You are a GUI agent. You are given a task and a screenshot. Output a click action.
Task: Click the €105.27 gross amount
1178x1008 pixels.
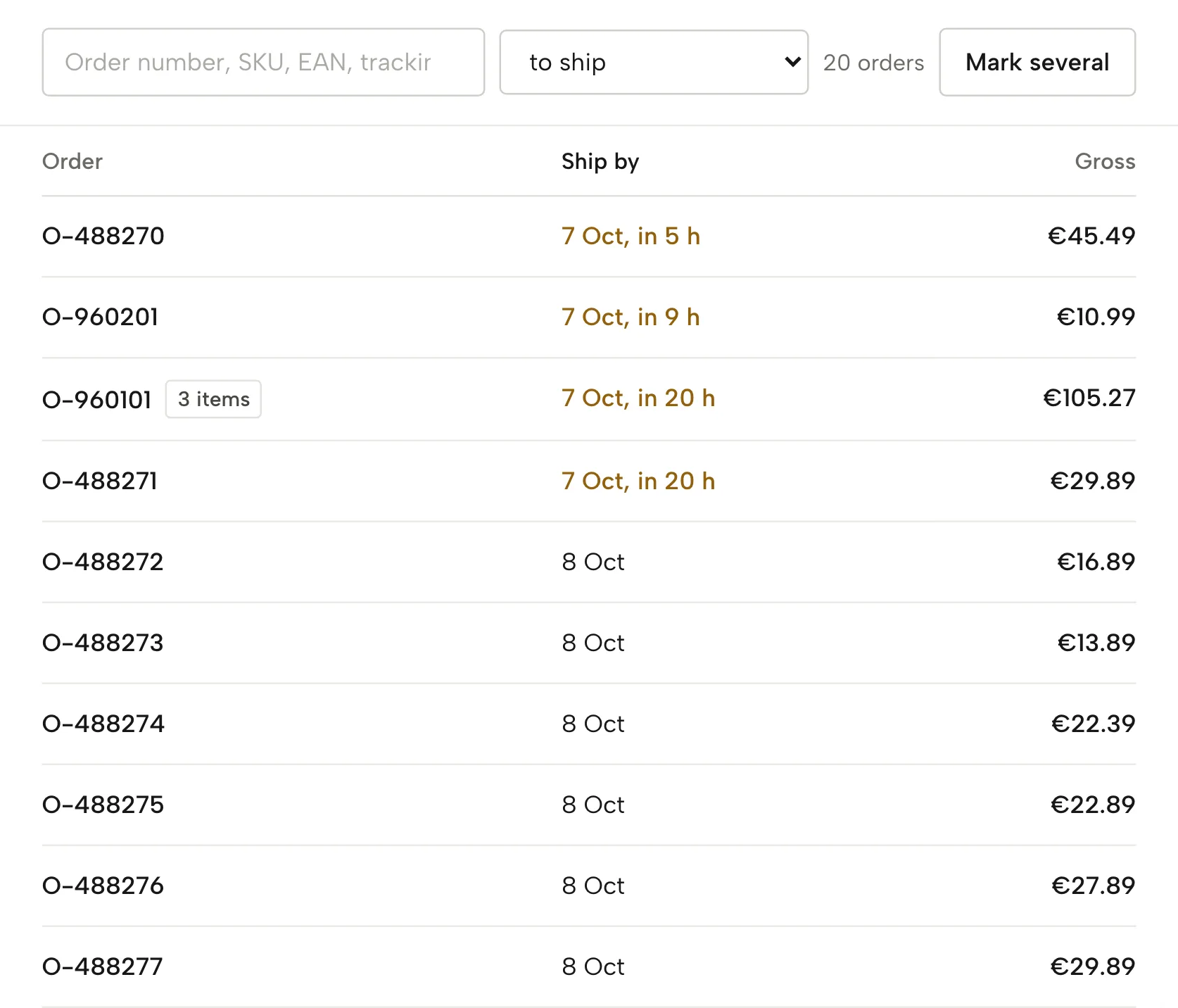(1089, 398)
